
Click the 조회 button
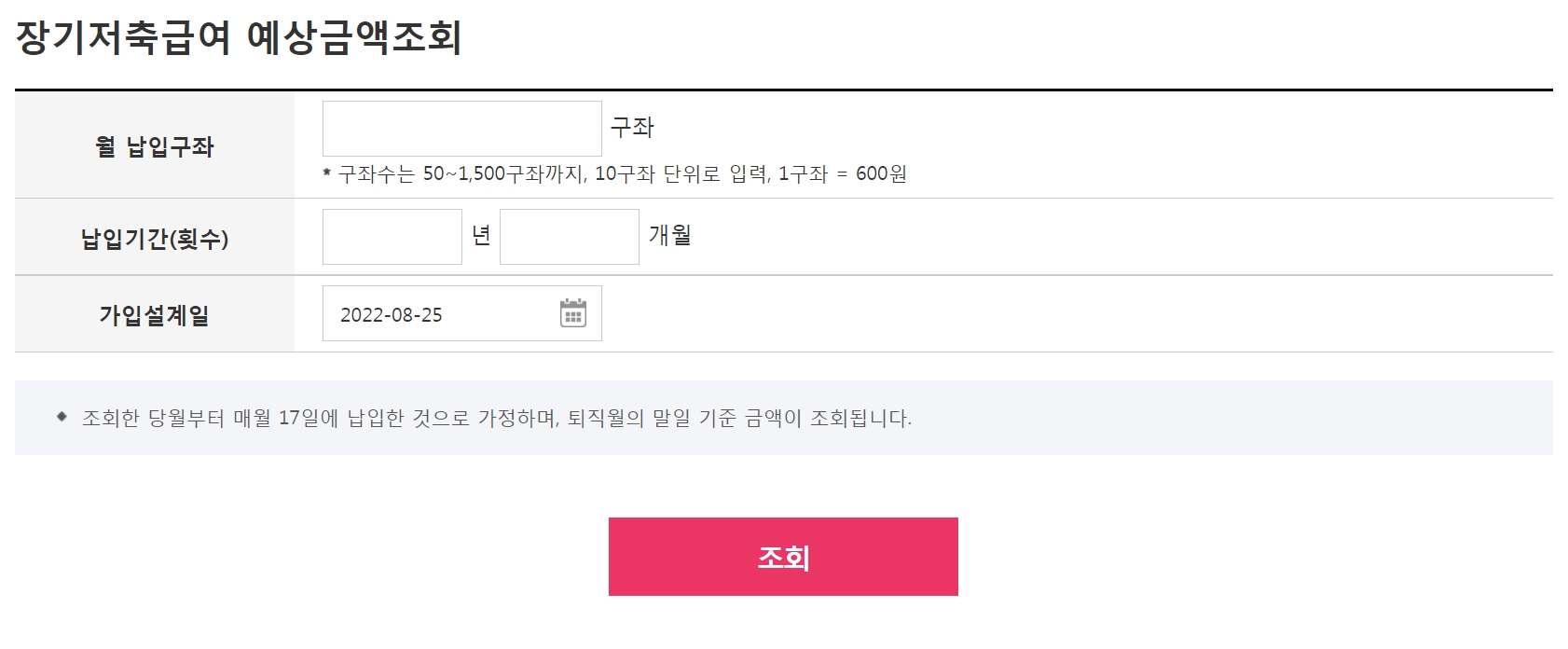tap(783, 557)
